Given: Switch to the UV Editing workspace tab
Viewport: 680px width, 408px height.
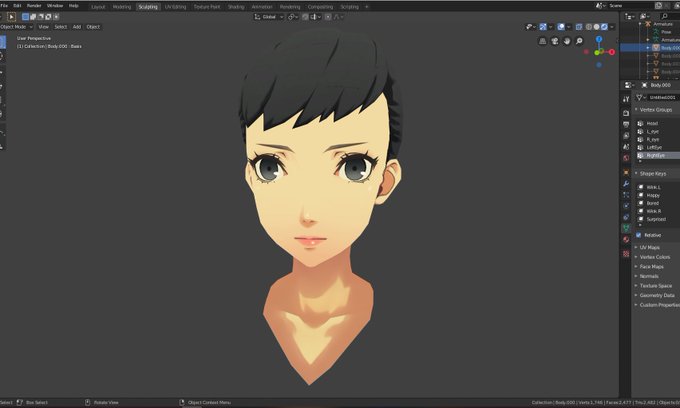Looking at the screenshot, I should coord(175,7).
